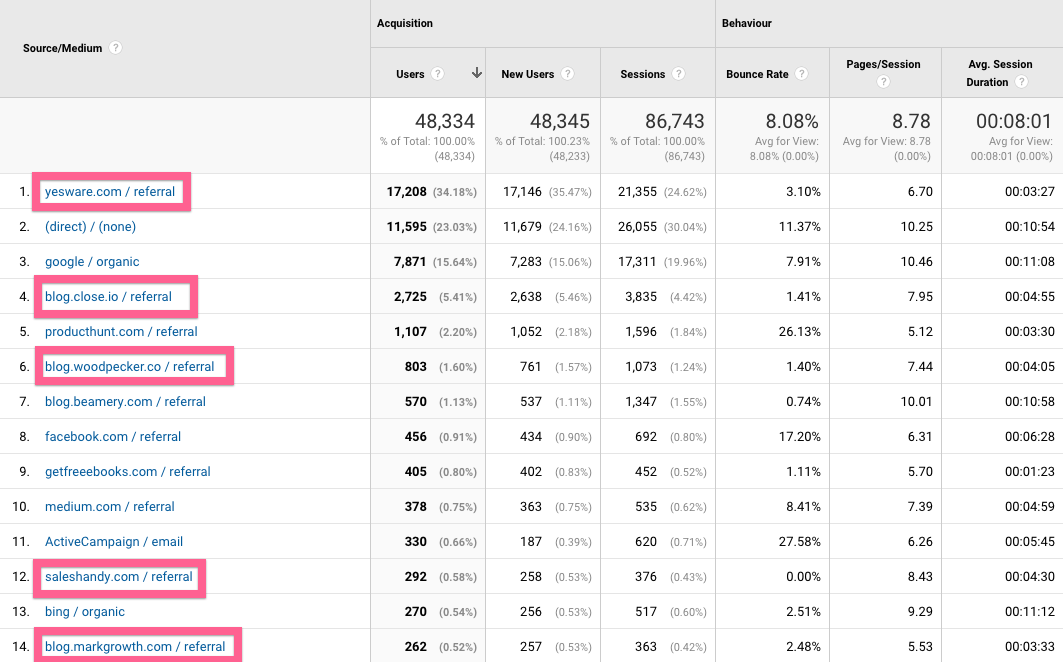Open medium.com / referral link
Screen dimensions: 1063x662
(110, 507)
